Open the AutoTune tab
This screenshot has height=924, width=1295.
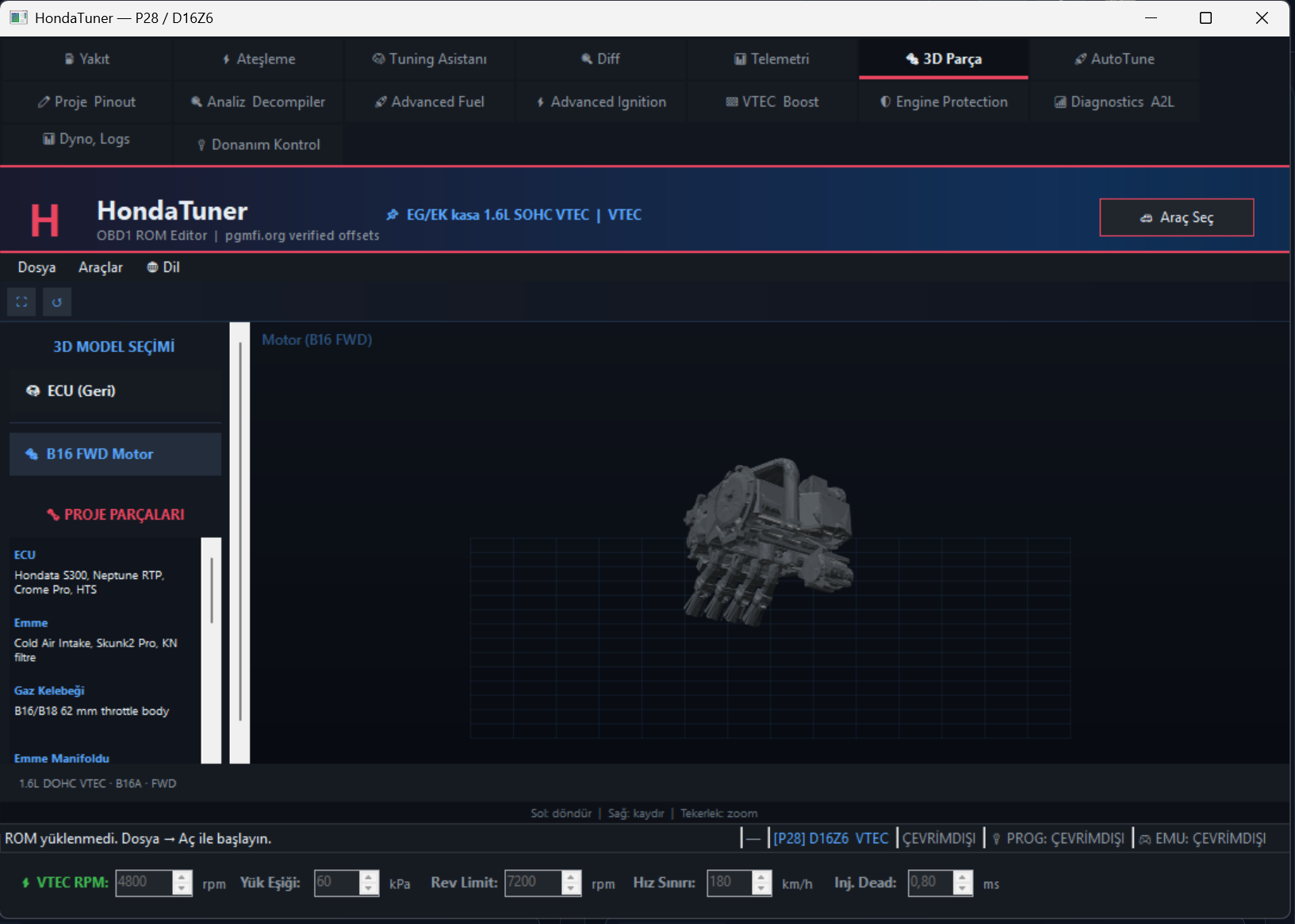pyautogui.click(x=1115, y=59)
